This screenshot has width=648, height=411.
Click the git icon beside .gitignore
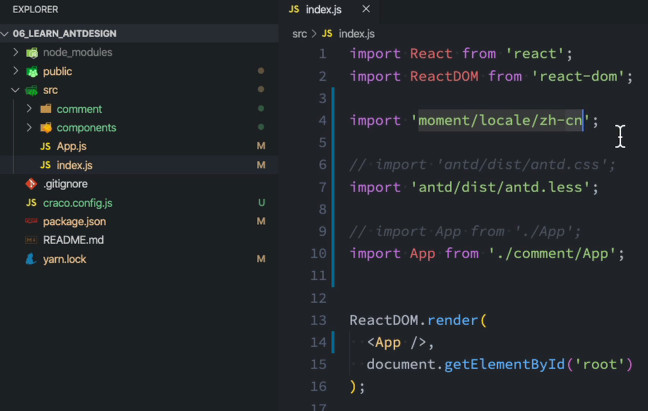31,183
